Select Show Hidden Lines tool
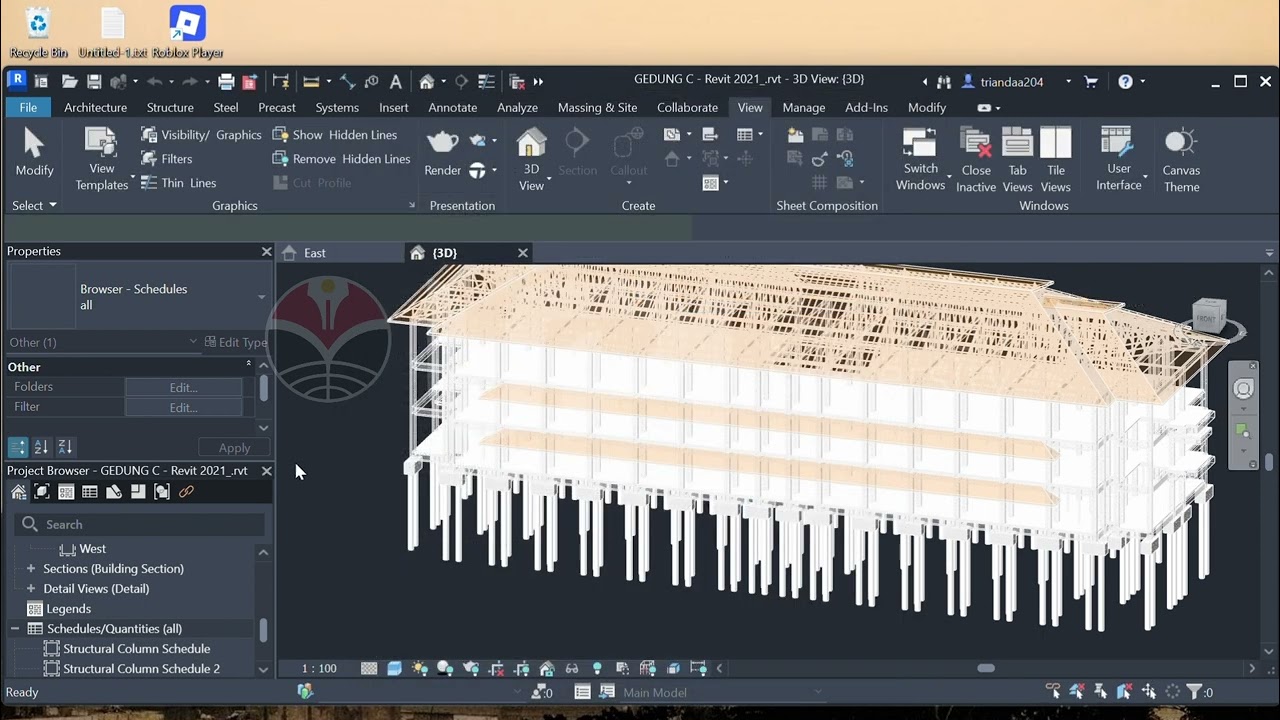 [x=334, y=135]
